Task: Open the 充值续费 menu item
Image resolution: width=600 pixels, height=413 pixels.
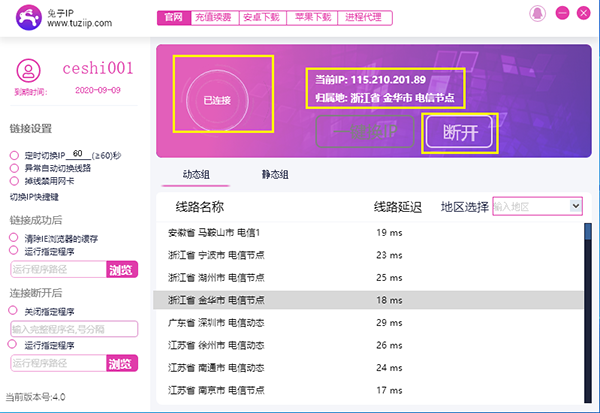Action: tap(214, 17)
